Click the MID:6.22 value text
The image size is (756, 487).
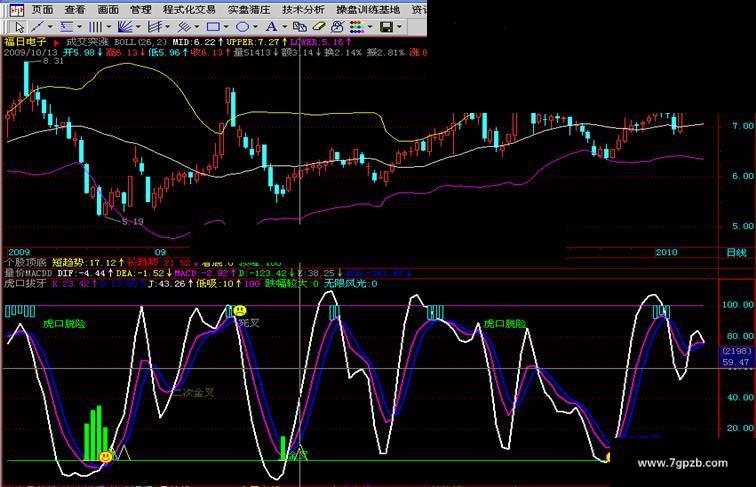tap(195, 42)
